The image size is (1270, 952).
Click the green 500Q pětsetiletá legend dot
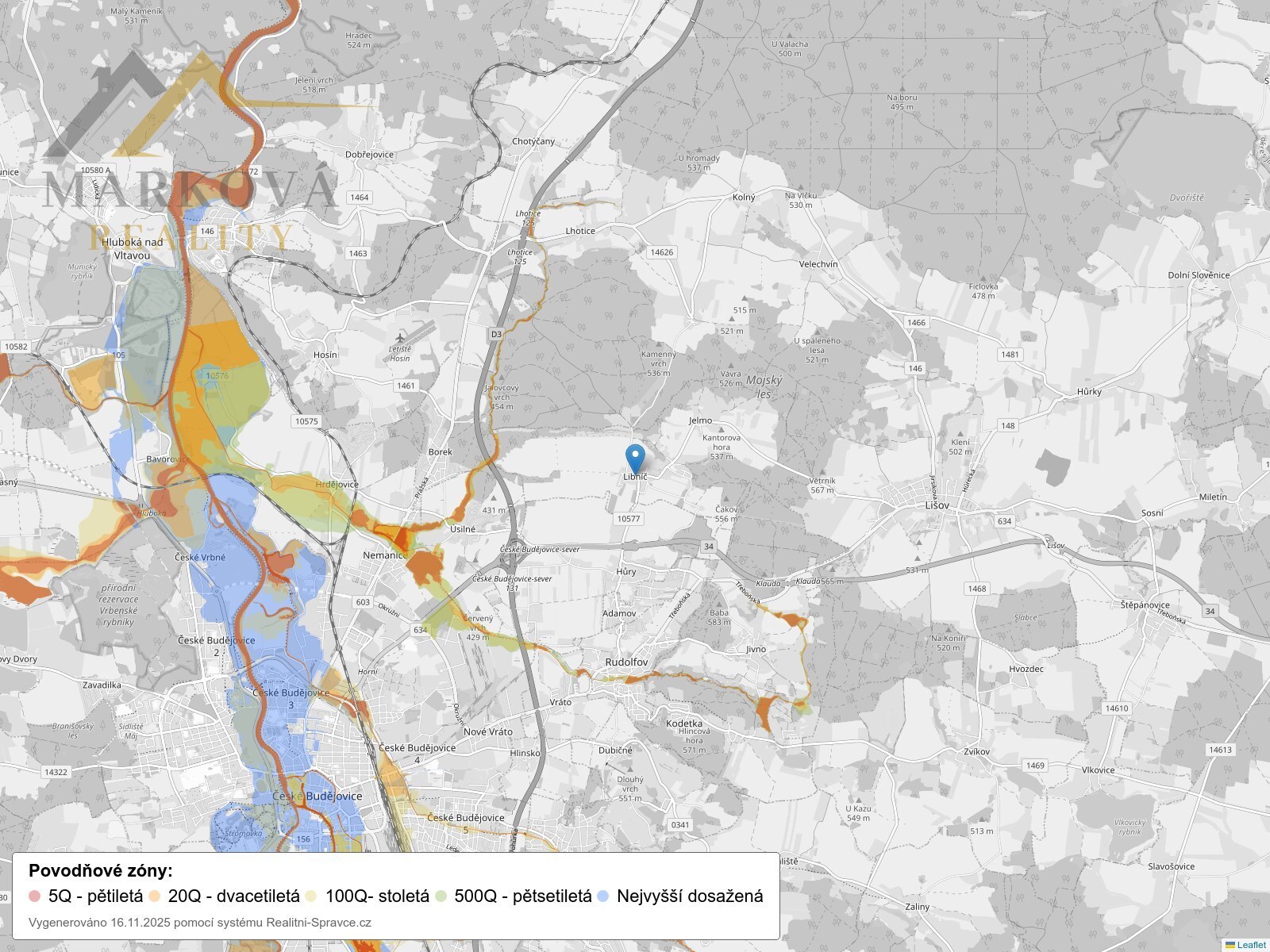441,896
